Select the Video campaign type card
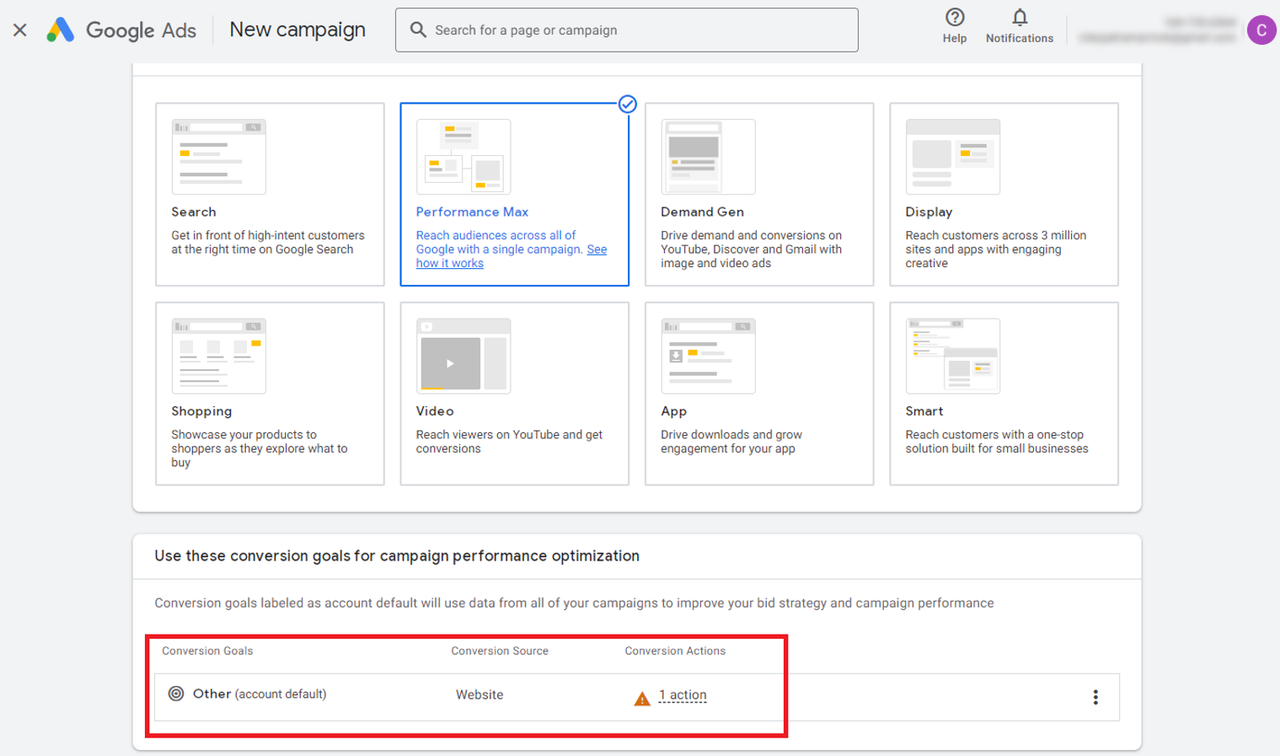This screenshot has width=1280, height=756. (515, 394)
